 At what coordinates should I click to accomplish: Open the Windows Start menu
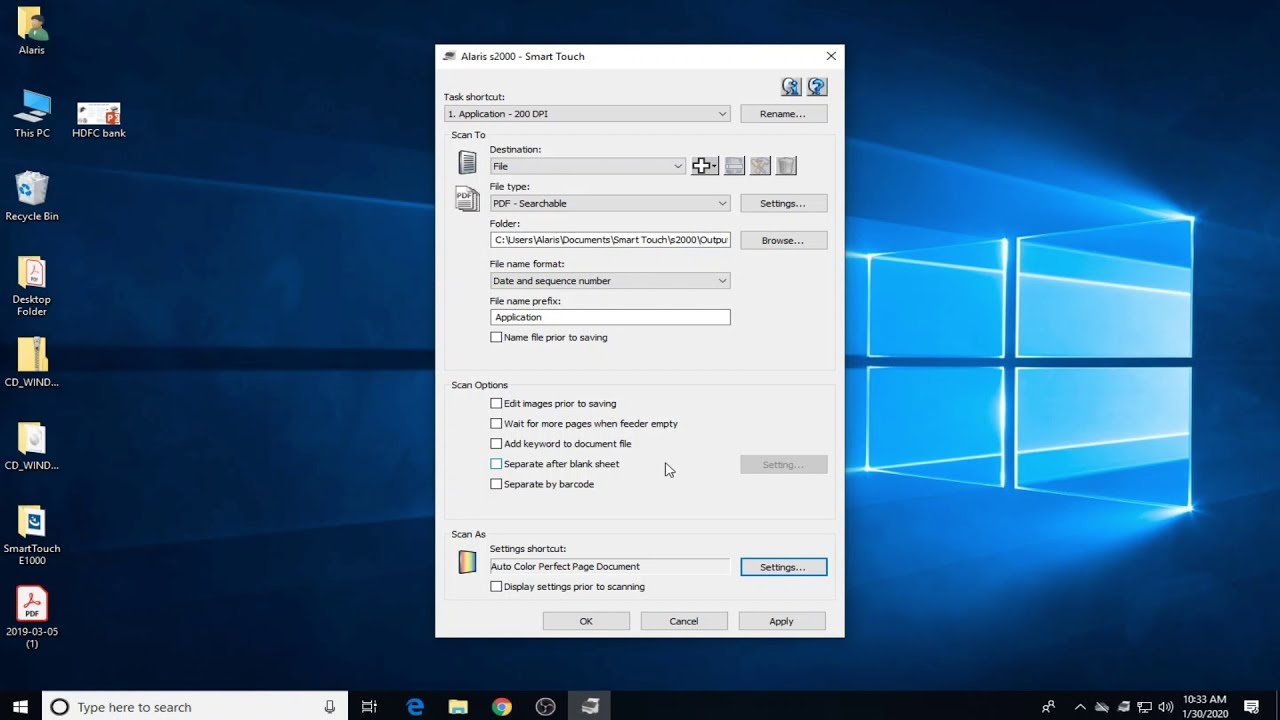point(20,707)
